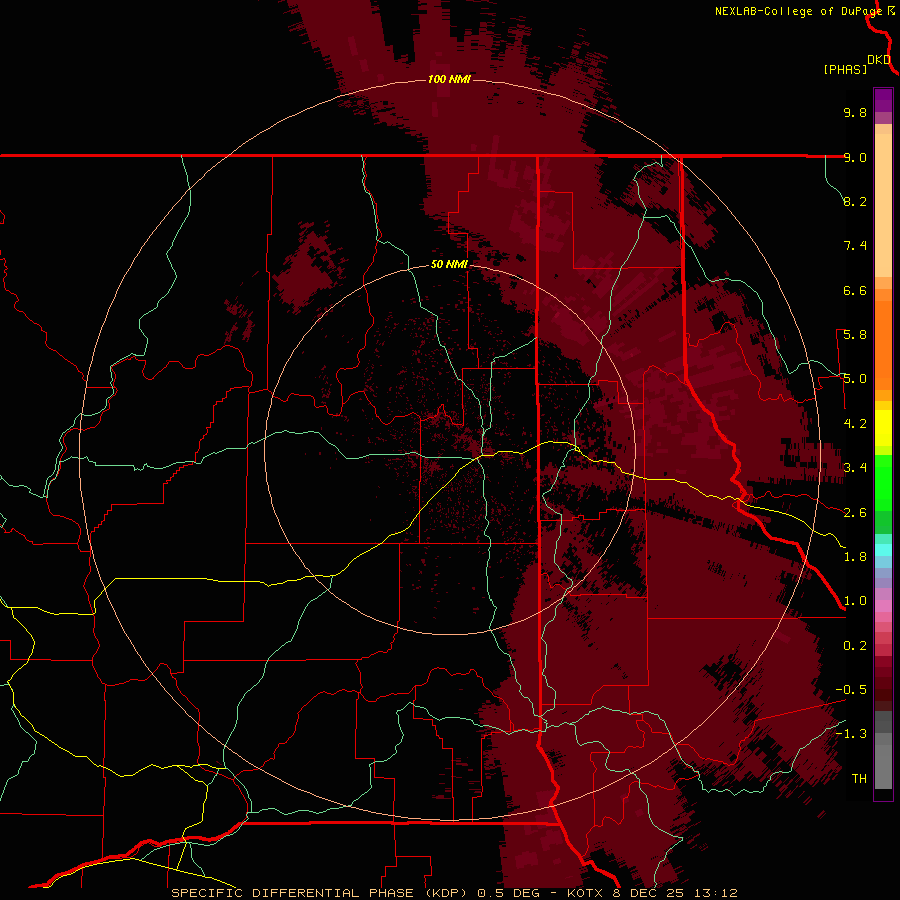Click the 3.4 value on color scale
Screen dimensions: 900x900
tap(855, 468)
